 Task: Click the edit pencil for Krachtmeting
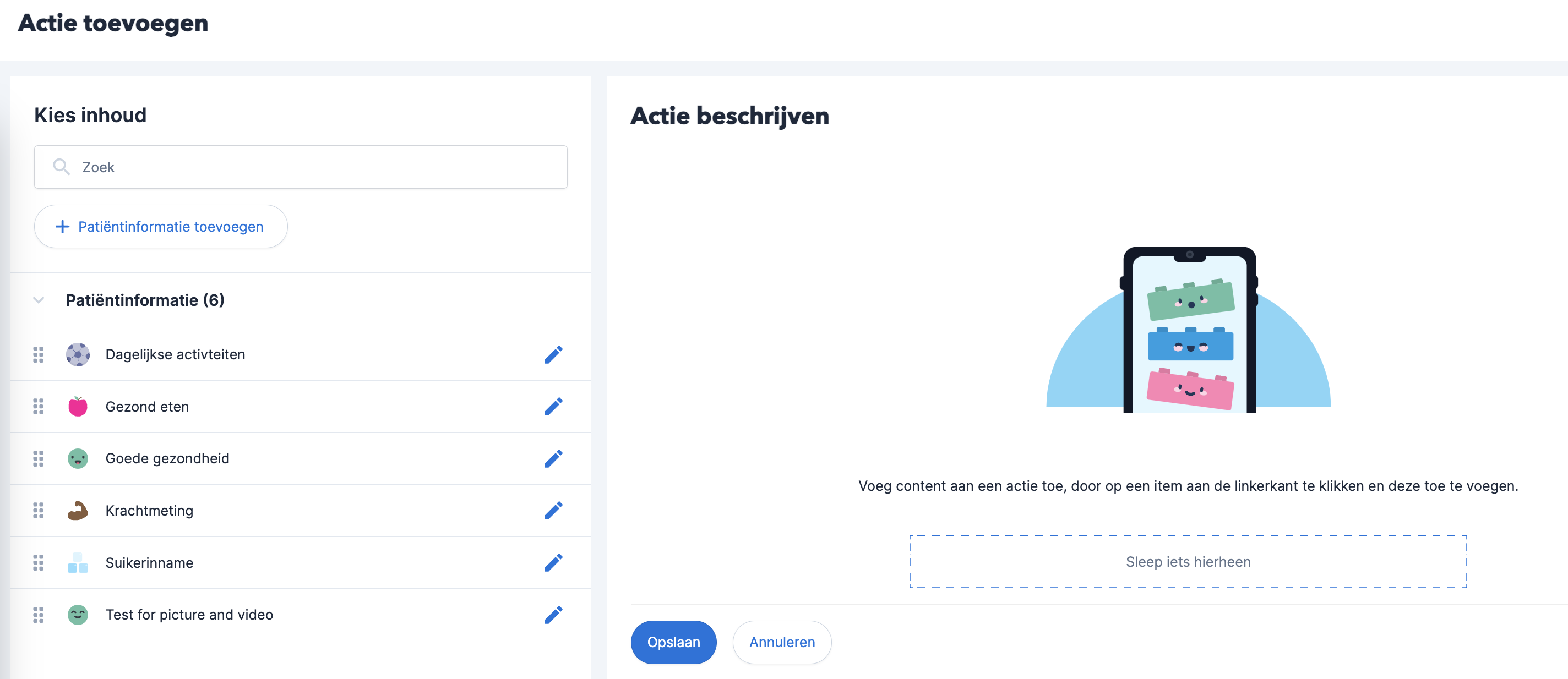pos(553,511)
